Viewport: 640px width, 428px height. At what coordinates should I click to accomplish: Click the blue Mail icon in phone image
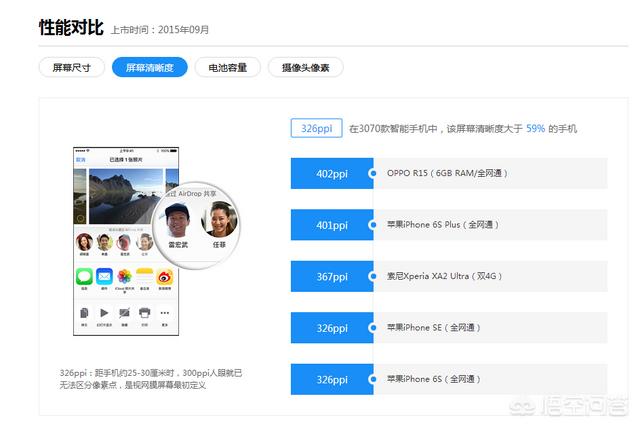point(104,277)
